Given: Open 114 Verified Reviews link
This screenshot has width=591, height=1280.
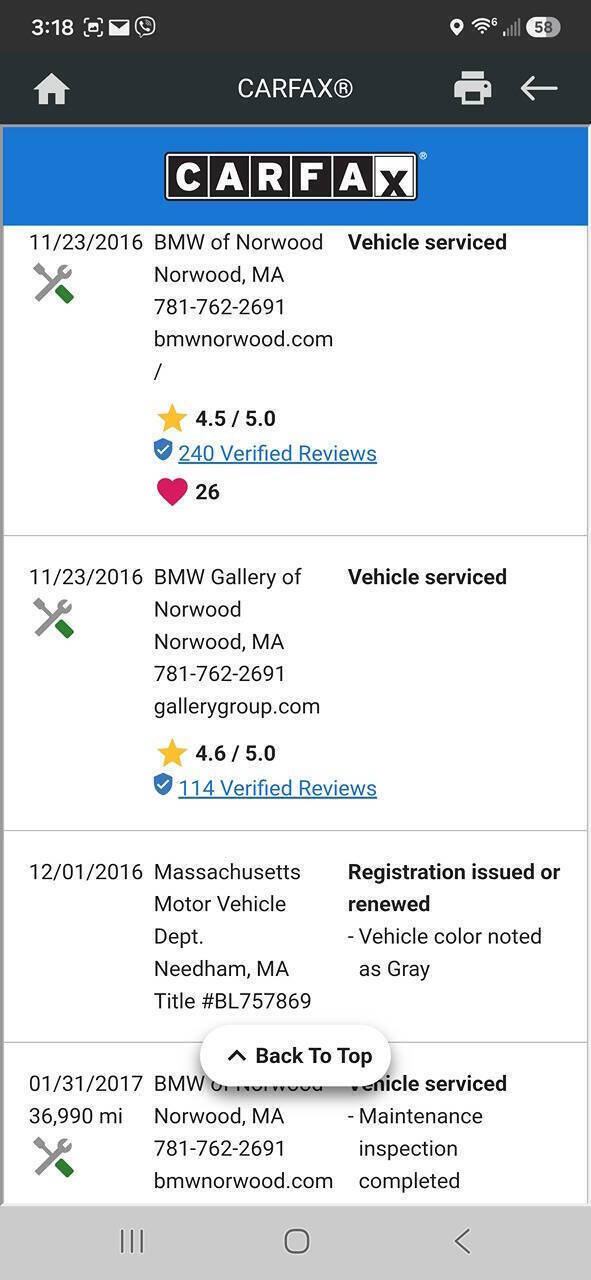Looking at the screenshot, I should [277, 788].
